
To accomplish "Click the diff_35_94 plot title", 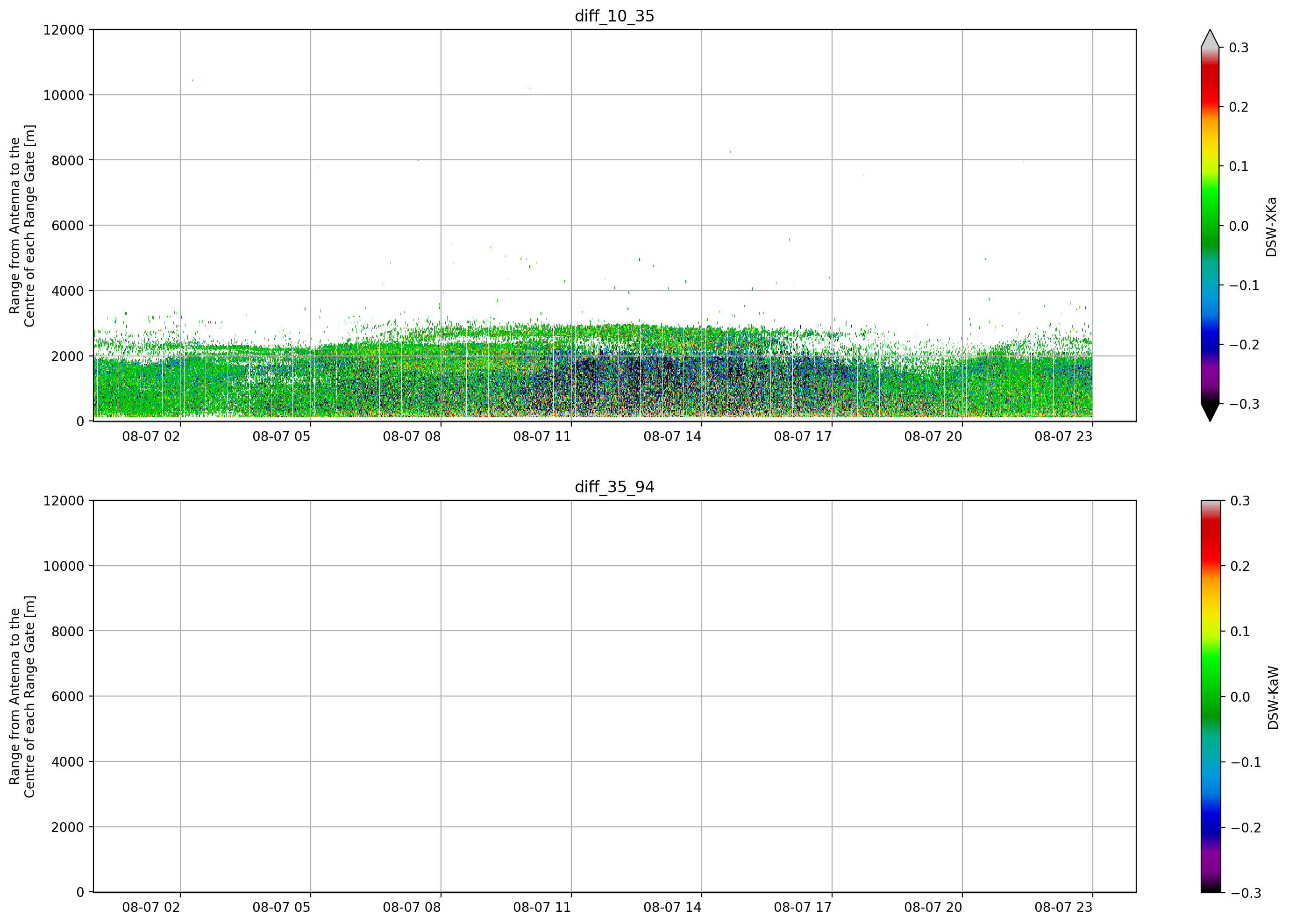I will tap(614, 487).
